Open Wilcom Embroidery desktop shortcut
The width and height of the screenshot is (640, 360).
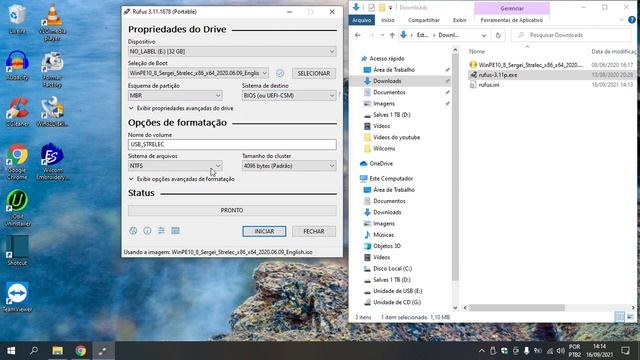pos(52,162)
